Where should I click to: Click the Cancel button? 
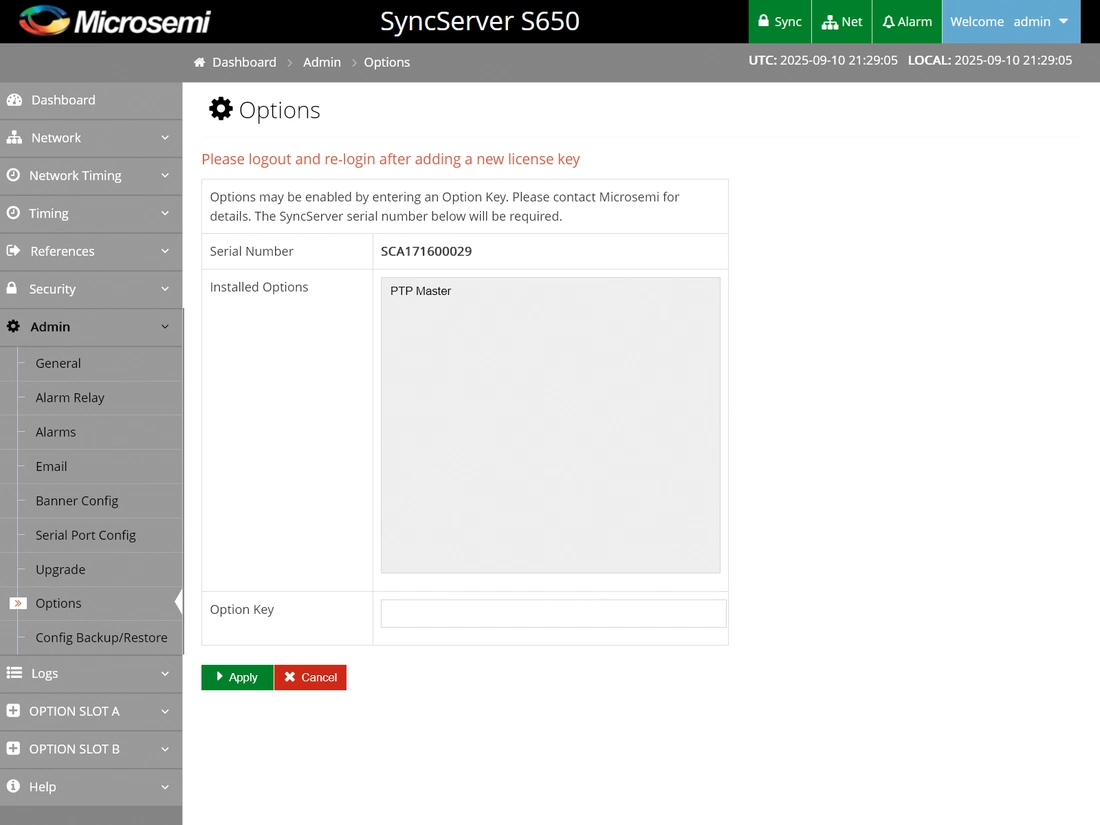click(x=311, y=677)
